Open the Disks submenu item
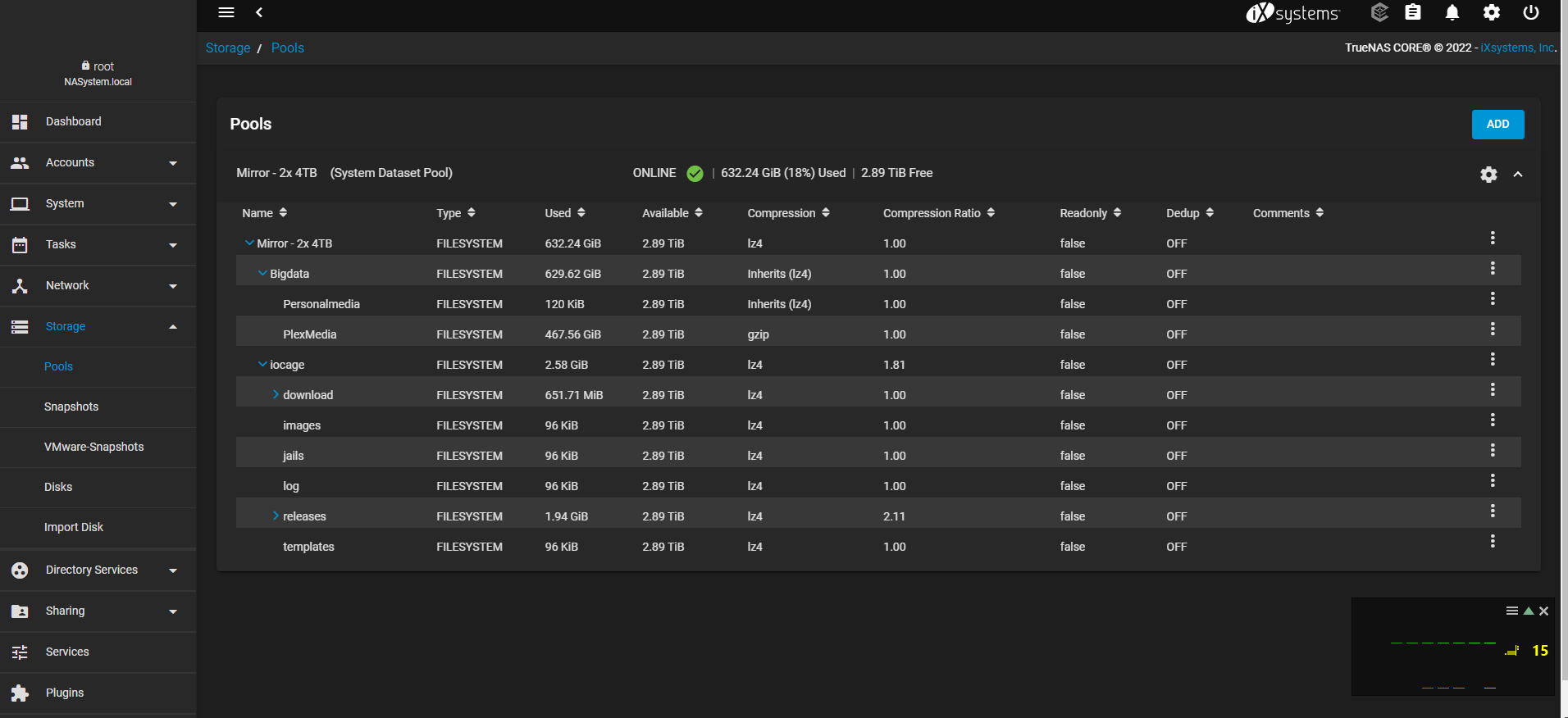Viewport: 1568px width, 718px height. (98, 487)
